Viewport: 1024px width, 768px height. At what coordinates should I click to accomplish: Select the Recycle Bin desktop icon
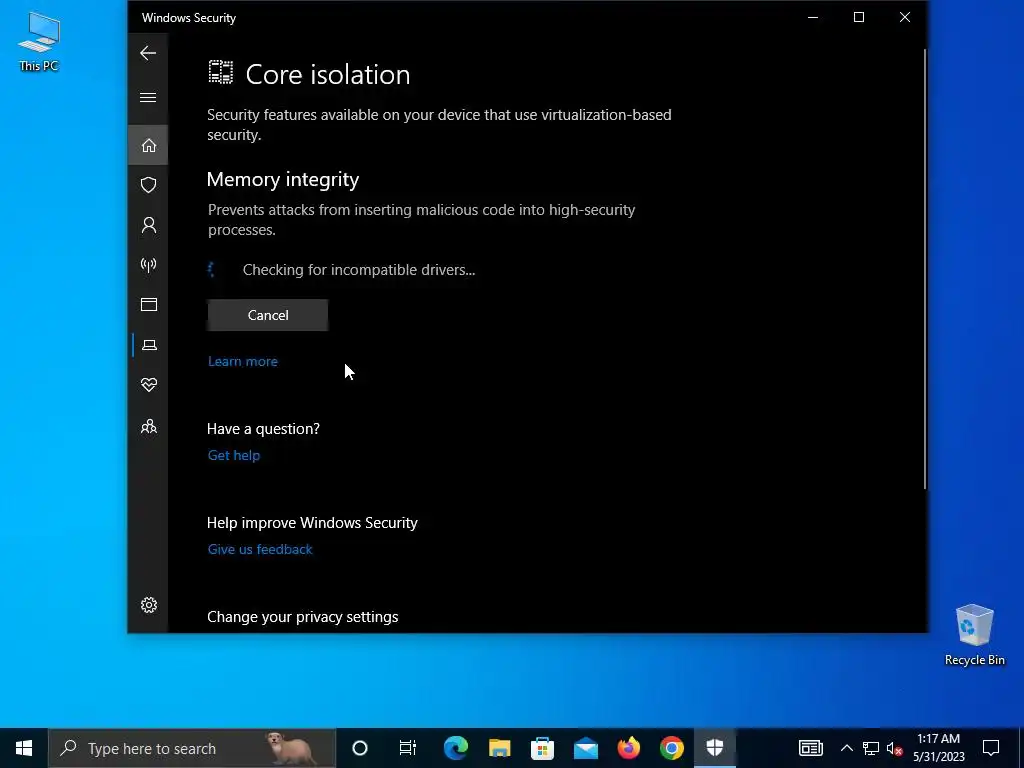pos(974,635)
